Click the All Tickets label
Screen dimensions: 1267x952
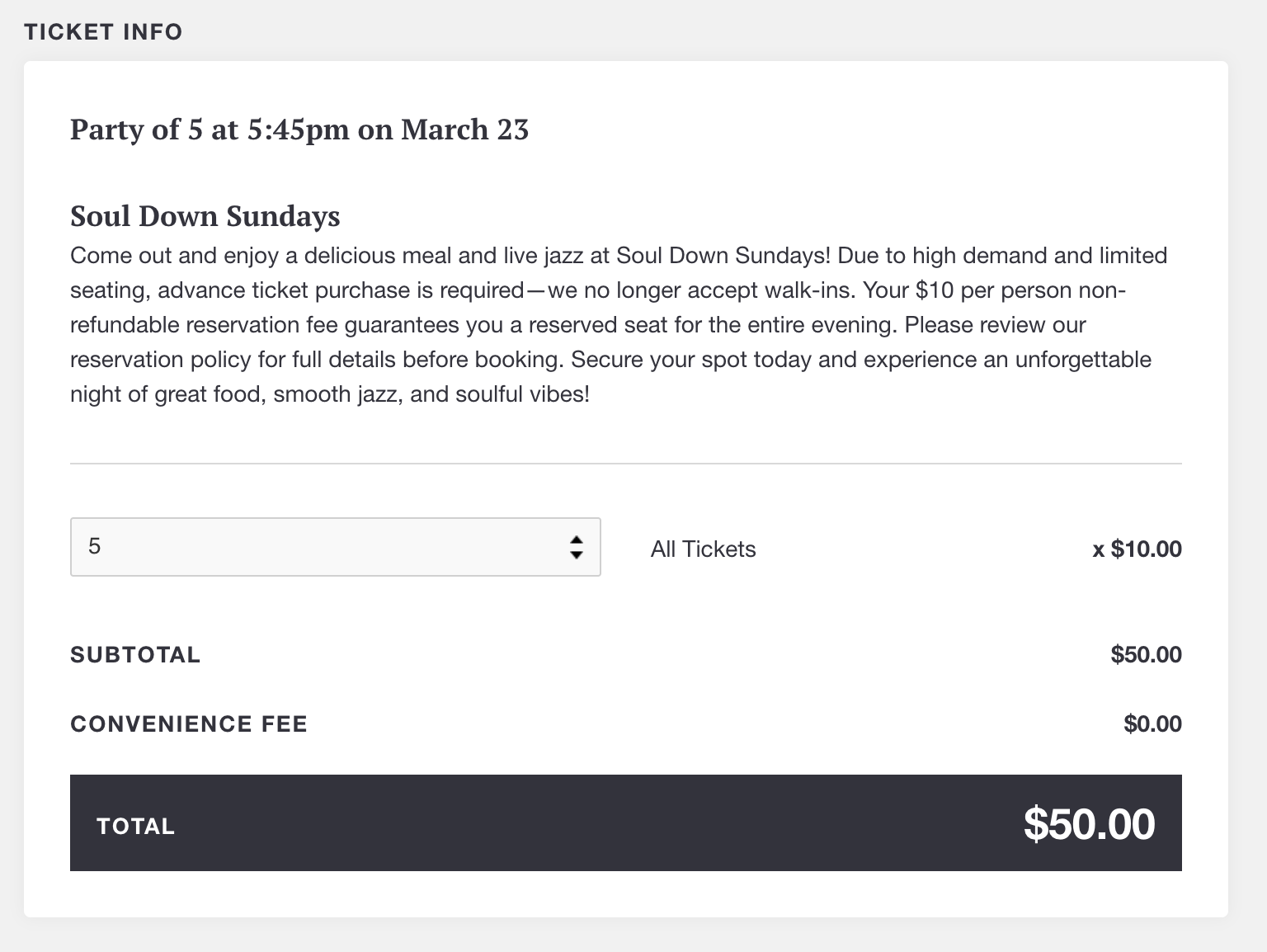pos(702,549)
